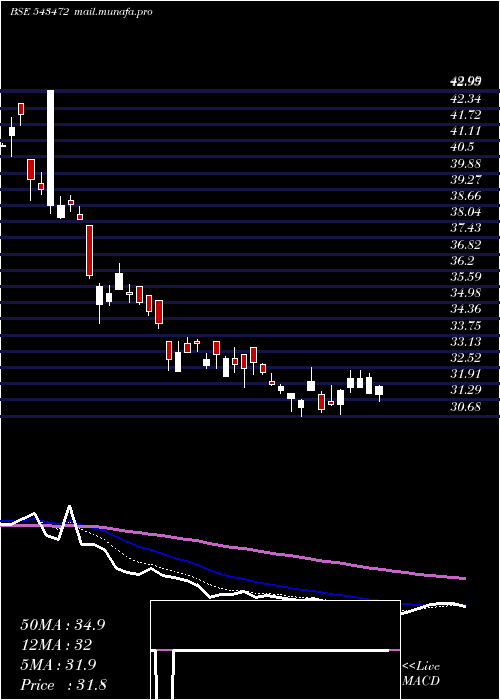Viewport: 500px width, 700px height.
Task: Select the 30.68 price axis label
Action: coord(466,406)
